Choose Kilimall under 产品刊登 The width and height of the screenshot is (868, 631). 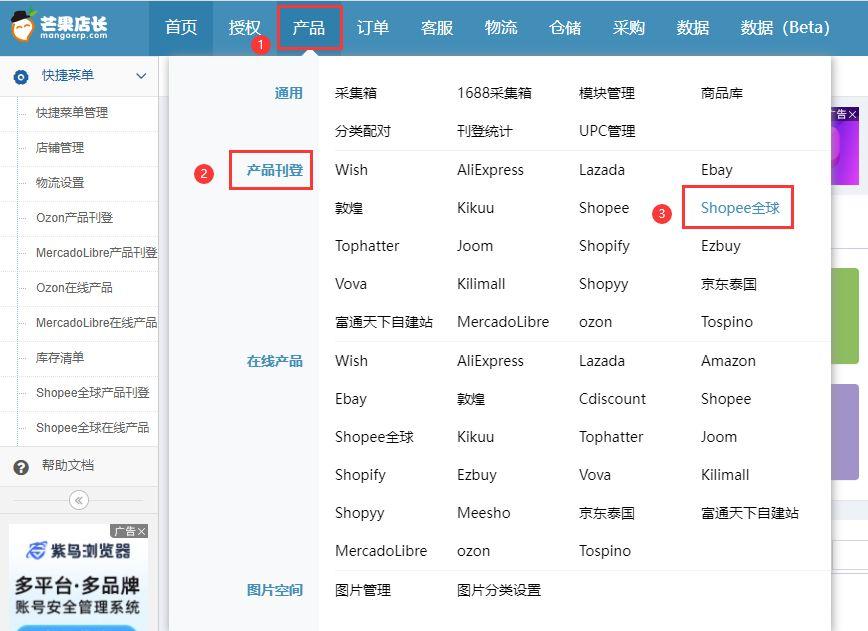click(x=481, y=284)
